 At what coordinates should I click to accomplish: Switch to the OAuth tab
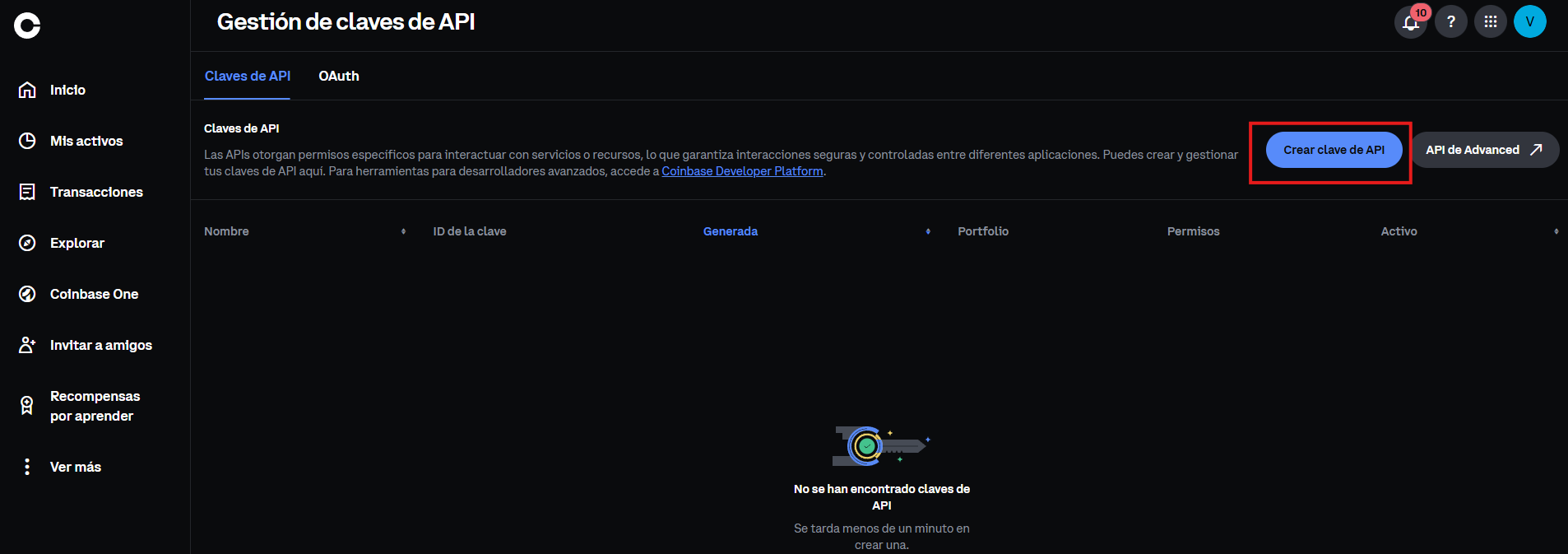click(x=339, y=76)
